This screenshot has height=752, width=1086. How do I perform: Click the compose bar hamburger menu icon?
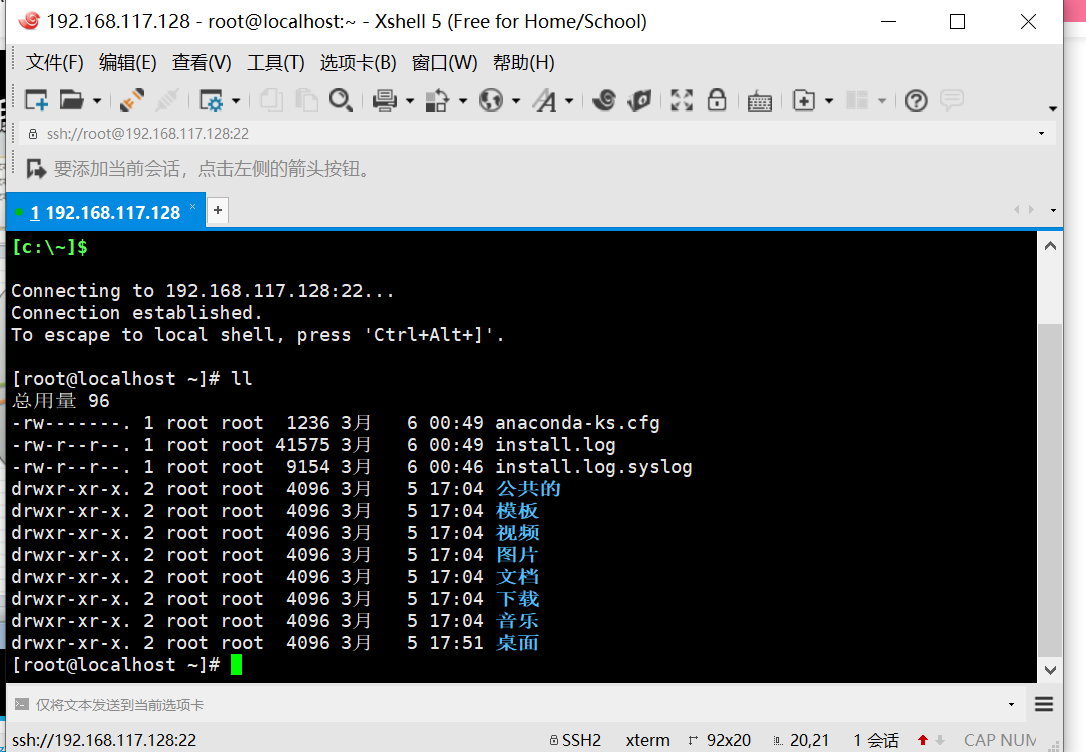click(1044, 705)
